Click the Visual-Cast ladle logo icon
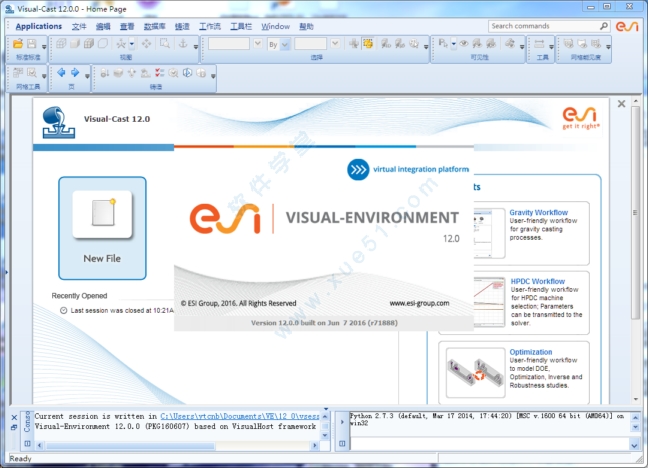The width and height of the screenshot is (648, 468). pos(58,122)
